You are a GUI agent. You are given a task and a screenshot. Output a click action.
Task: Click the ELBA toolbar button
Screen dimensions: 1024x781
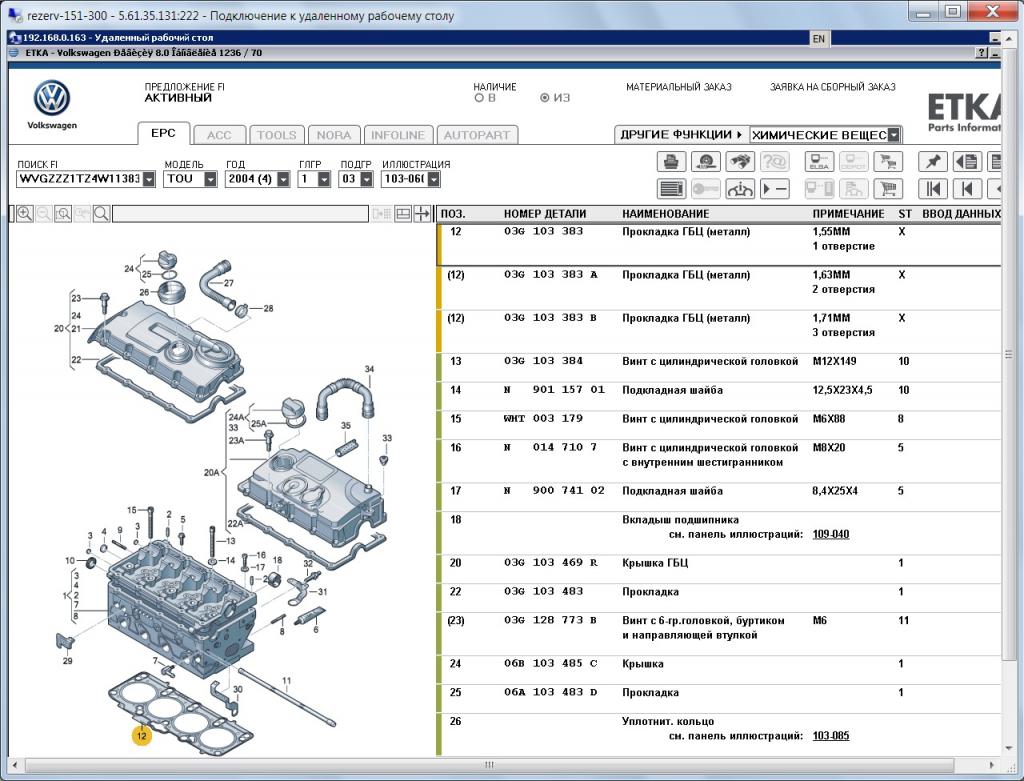pos(819,161)
